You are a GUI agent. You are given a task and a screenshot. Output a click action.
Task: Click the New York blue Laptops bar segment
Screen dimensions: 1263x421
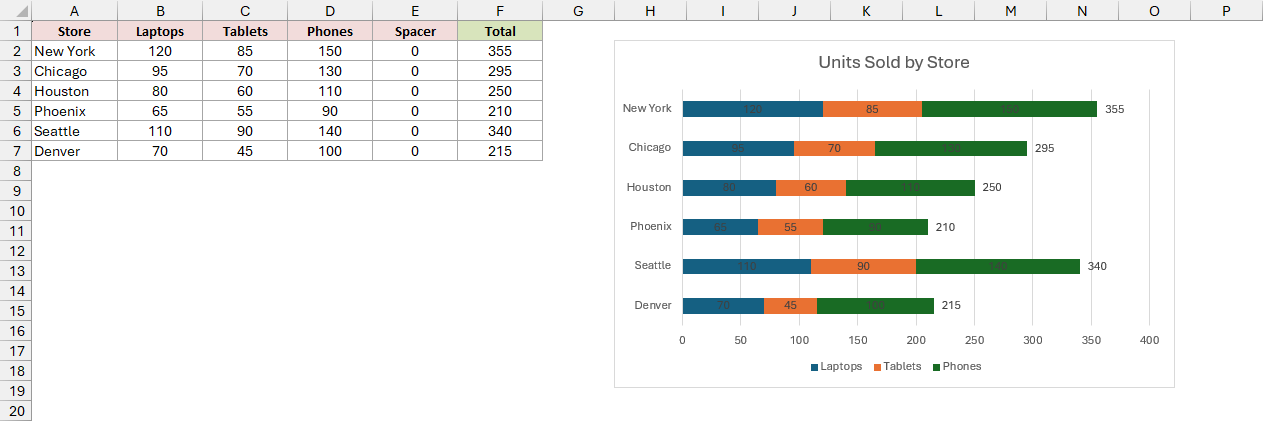[x=752, y=109]
